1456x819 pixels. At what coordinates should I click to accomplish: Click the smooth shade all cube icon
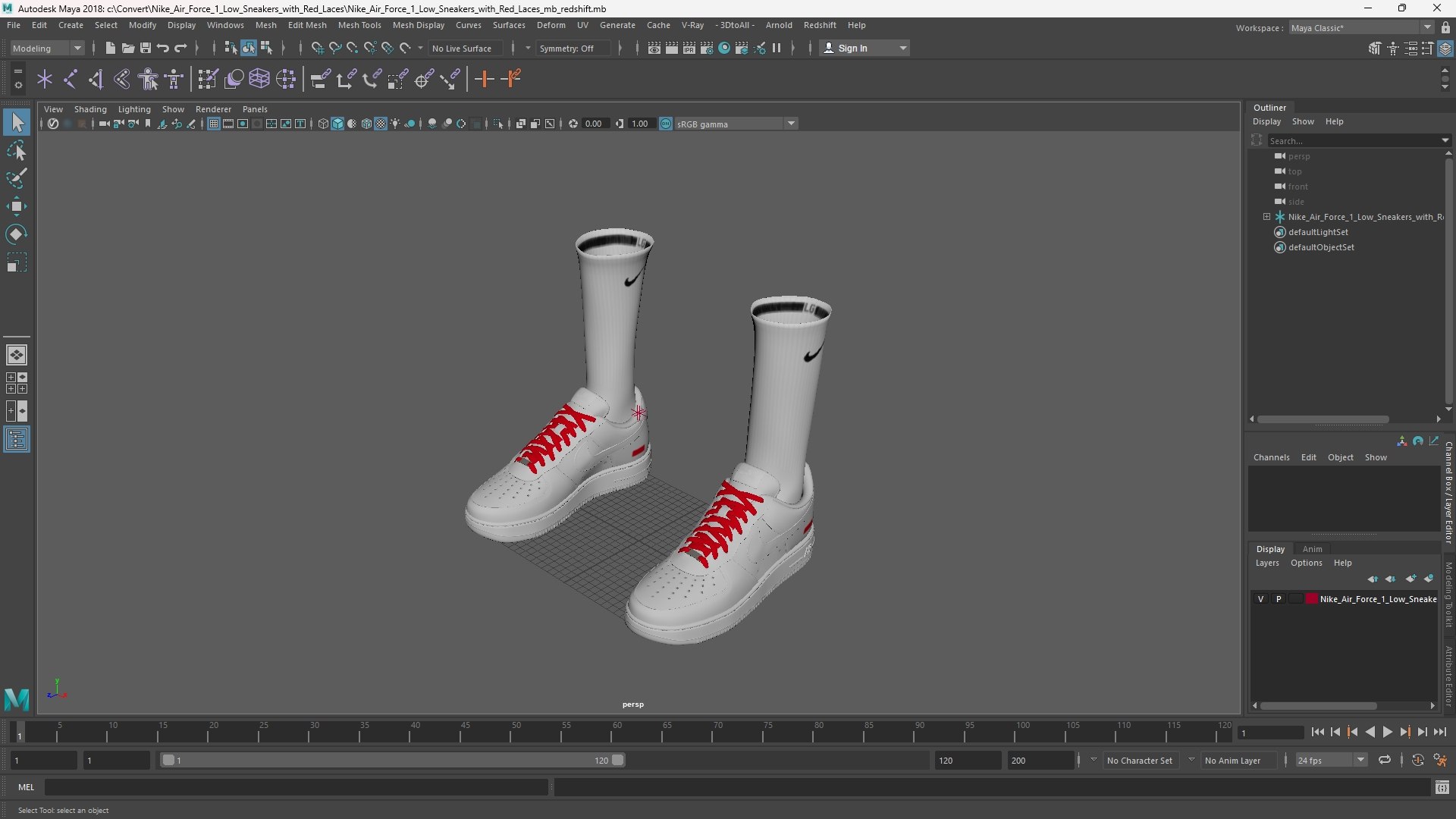click(x=337, y=124)
